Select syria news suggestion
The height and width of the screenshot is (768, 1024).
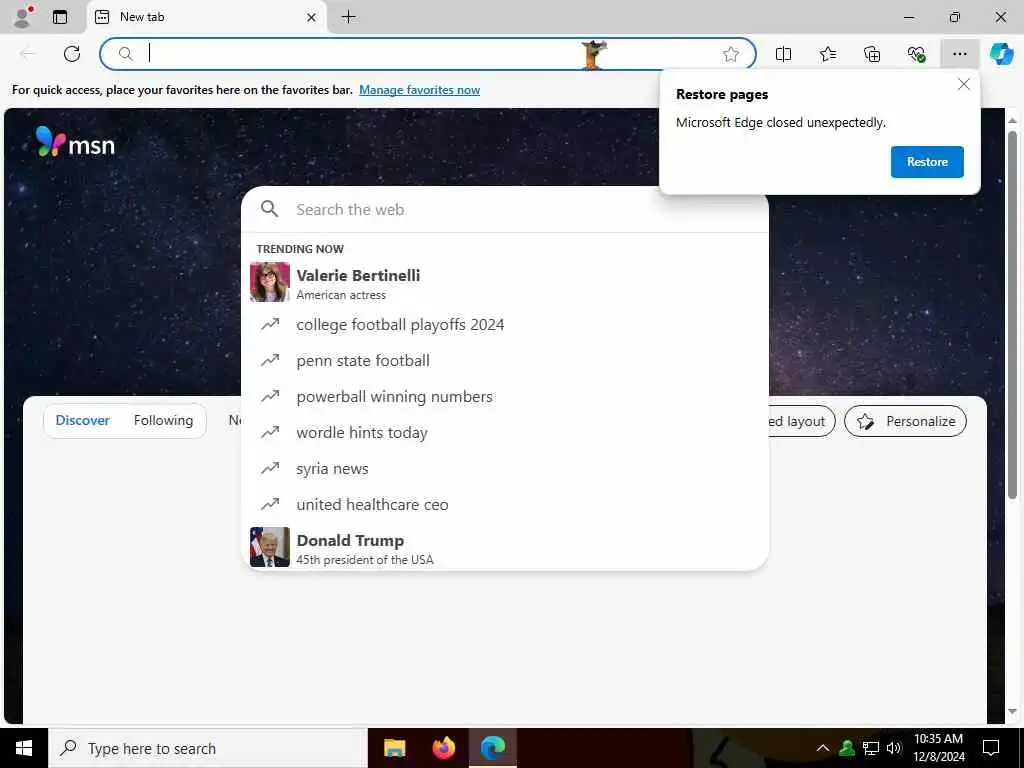(504, 468)
